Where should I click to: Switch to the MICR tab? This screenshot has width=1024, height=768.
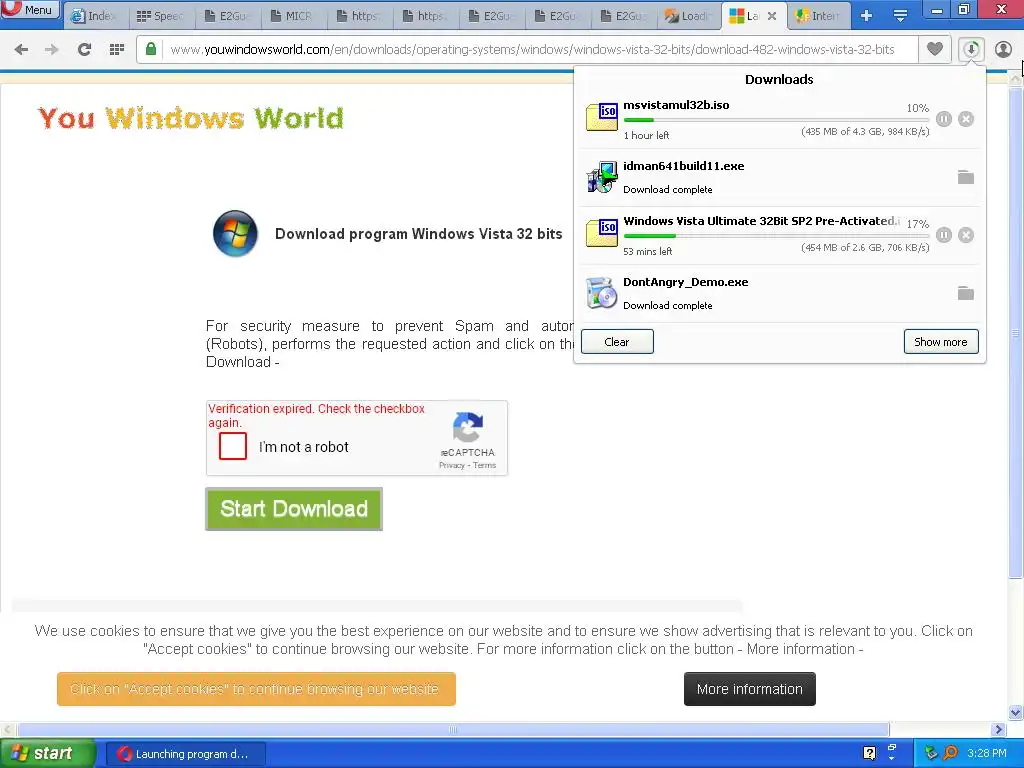tap(293, 16)
